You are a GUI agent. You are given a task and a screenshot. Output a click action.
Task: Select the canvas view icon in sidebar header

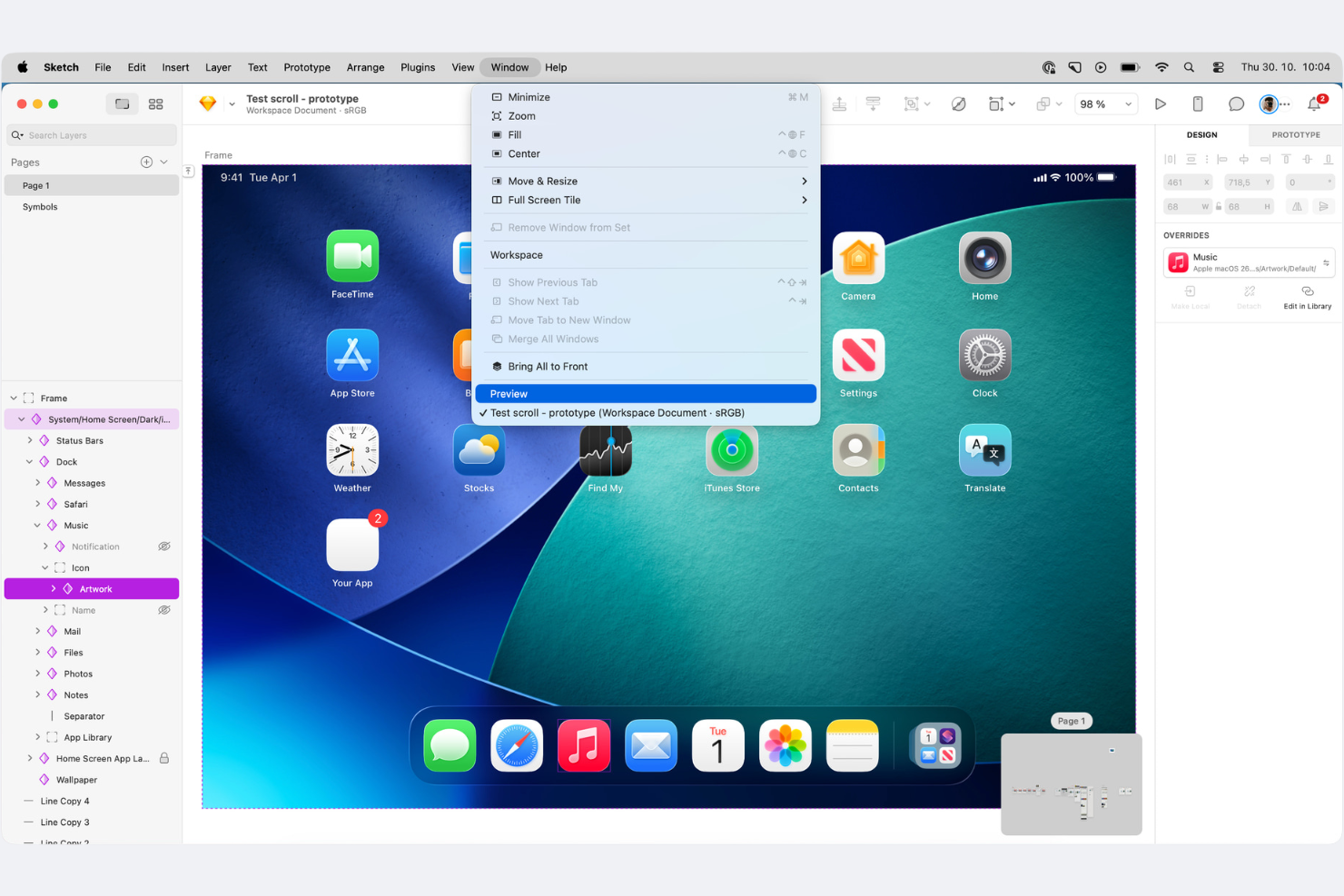[x=122, y=104]
